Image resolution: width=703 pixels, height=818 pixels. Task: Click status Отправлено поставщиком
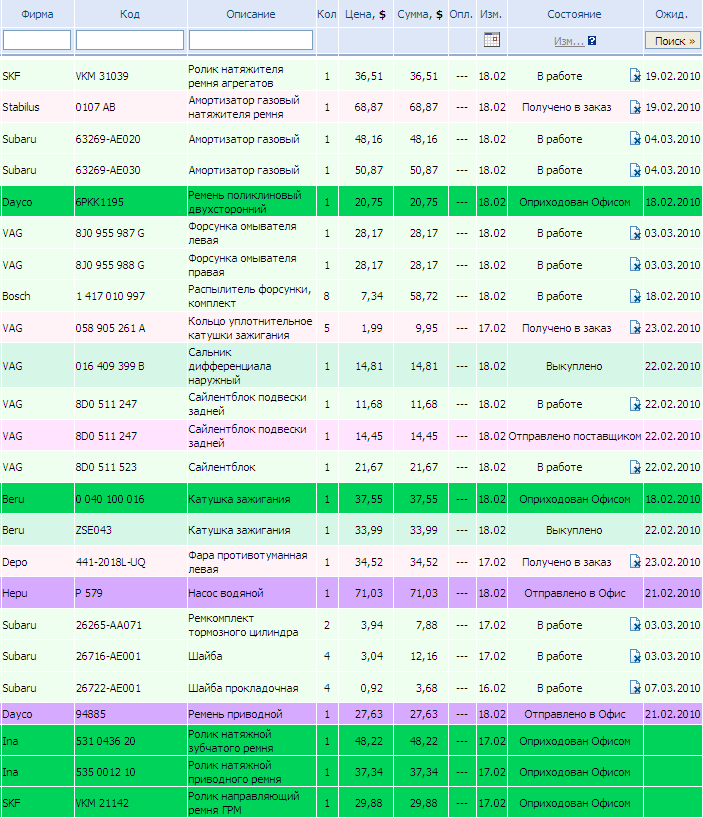[x=575, y=436]
